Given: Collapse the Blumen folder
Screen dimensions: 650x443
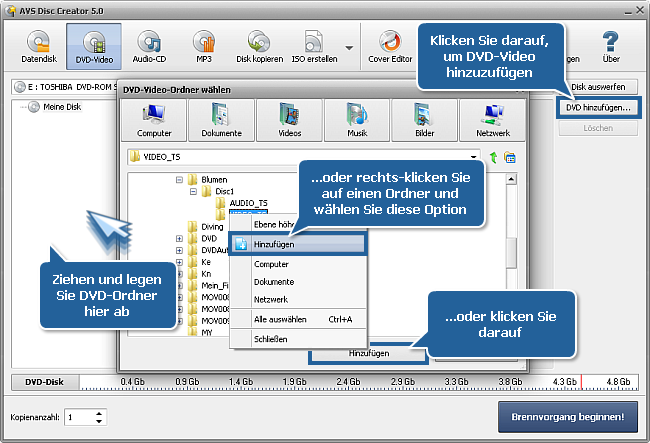Looking at the screenshot, I should [179, 180].
